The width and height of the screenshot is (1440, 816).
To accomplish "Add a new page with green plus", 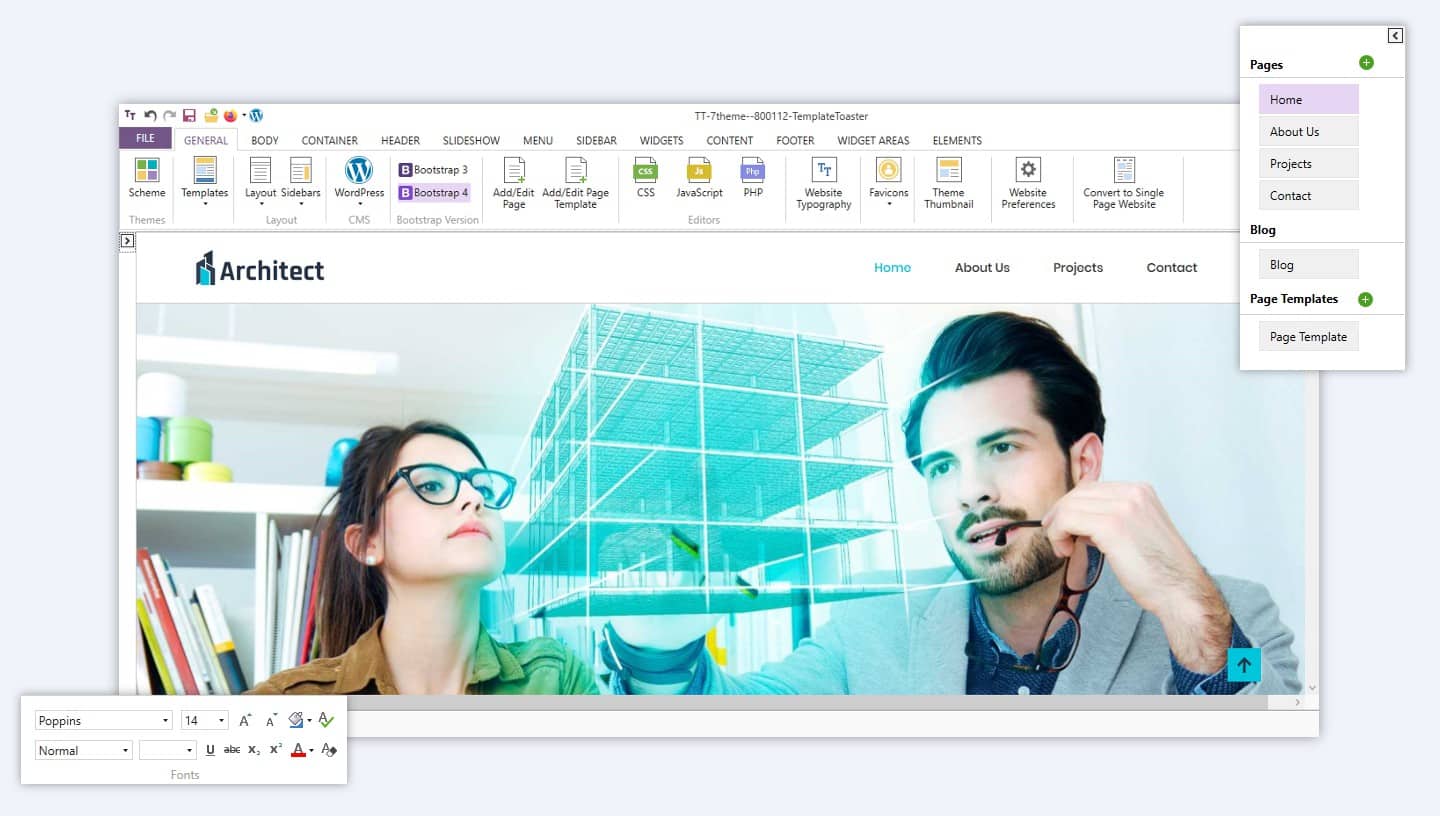I will [1366, 63].
